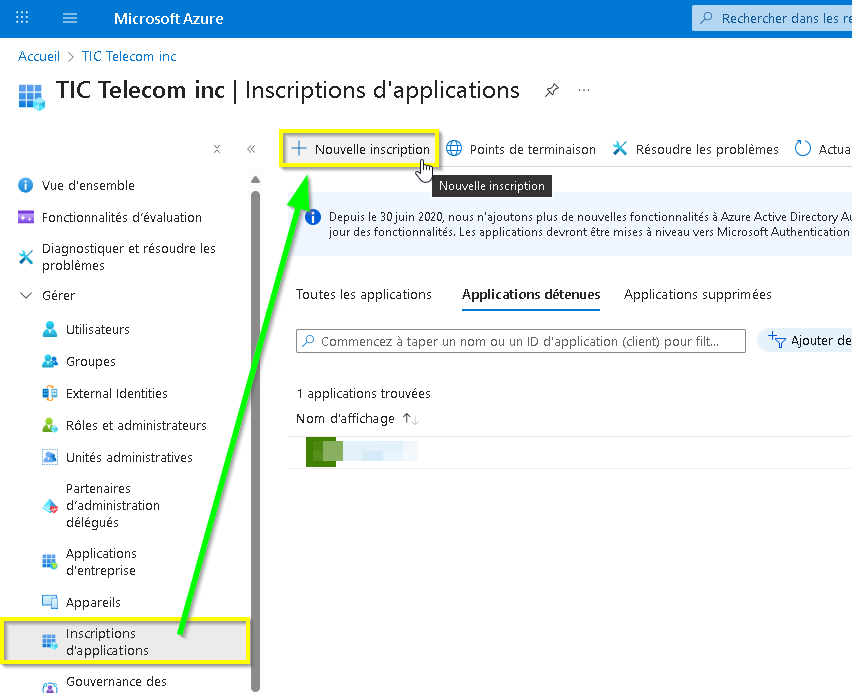
Task: Open the hamburger portal menu
Action: coord(70,18)
